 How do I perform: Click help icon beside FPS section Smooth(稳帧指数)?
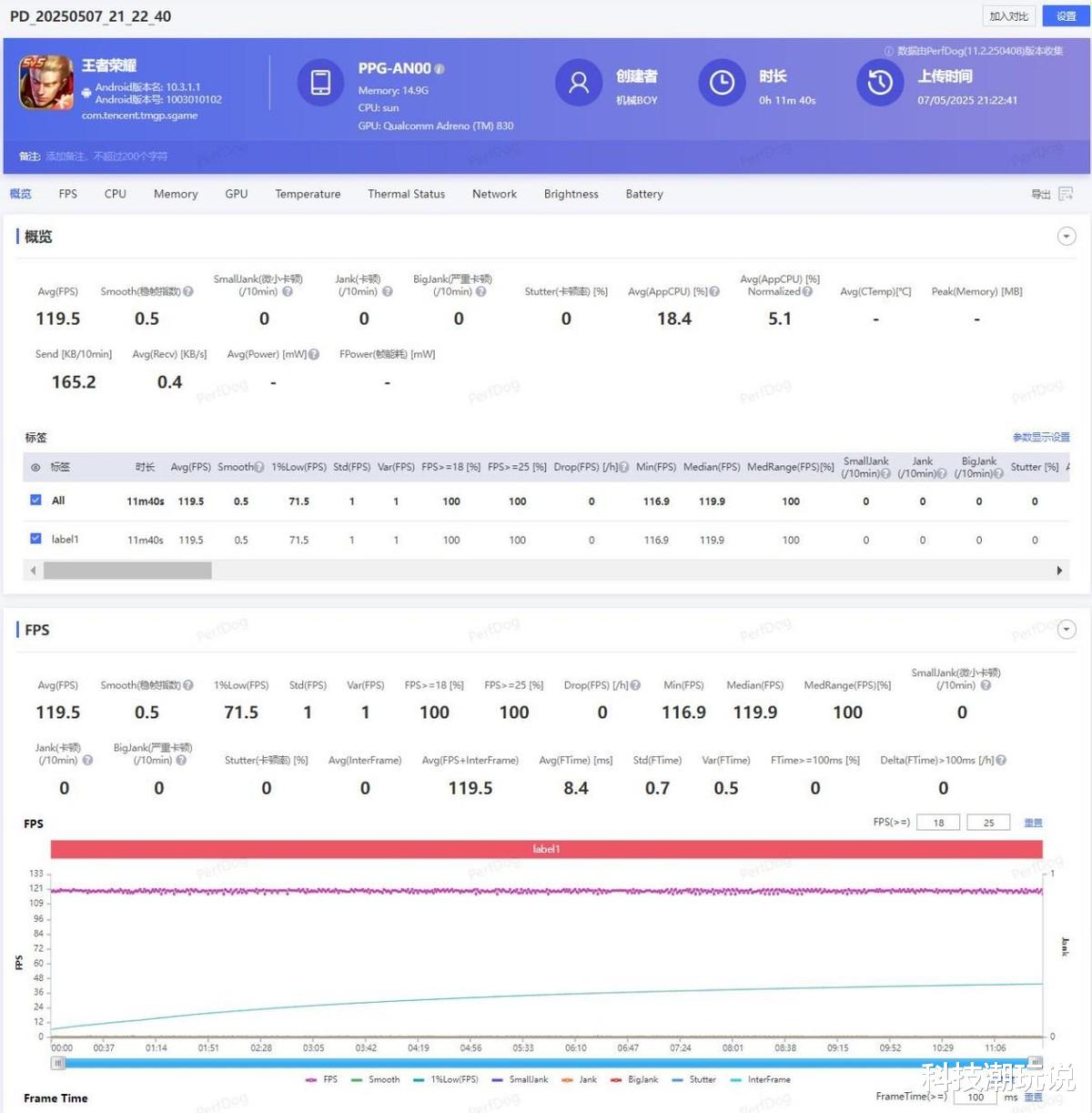click(x=188, y=685)
